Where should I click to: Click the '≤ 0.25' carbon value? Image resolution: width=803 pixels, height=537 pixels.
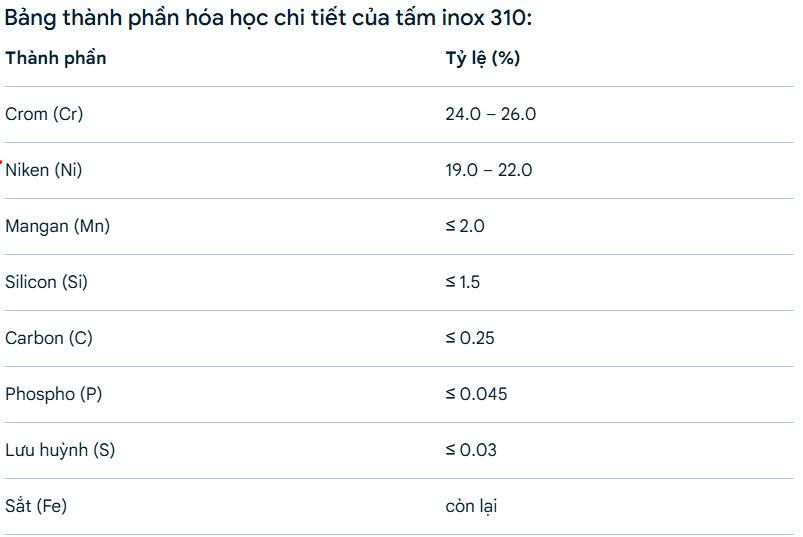[470, 338]
